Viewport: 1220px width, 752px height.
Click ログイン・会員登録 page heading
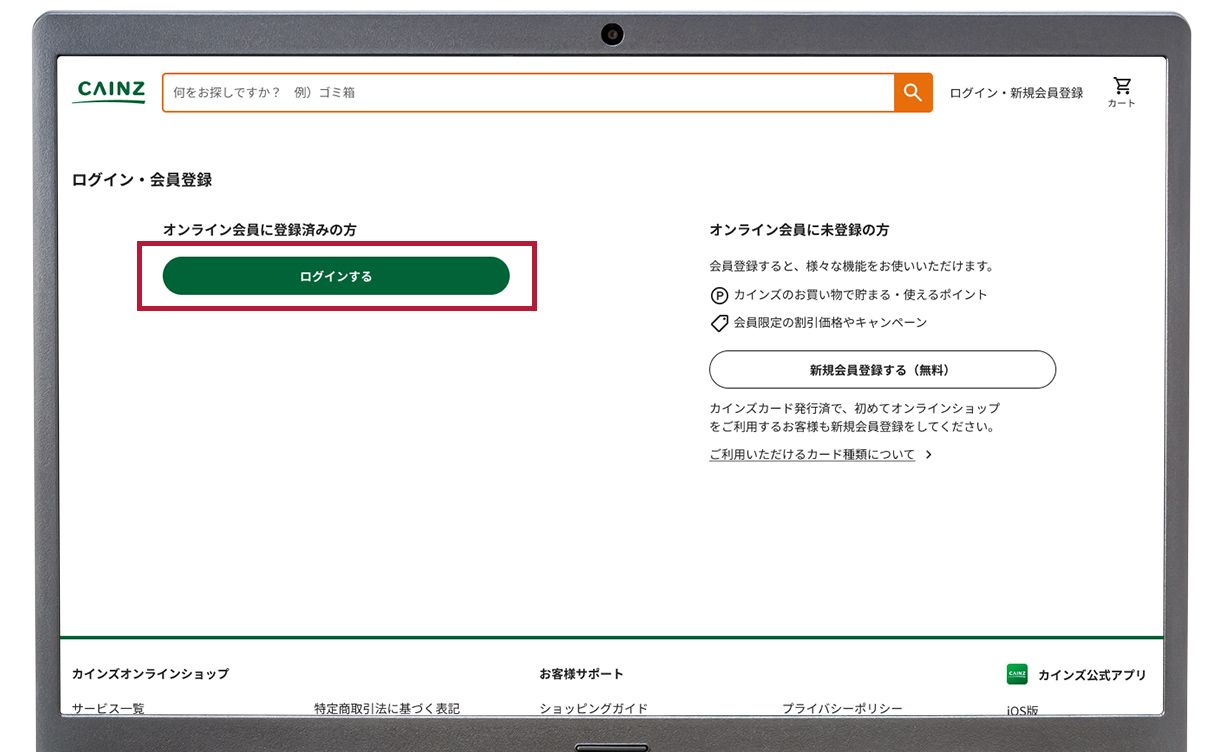[x=142, y=180]
